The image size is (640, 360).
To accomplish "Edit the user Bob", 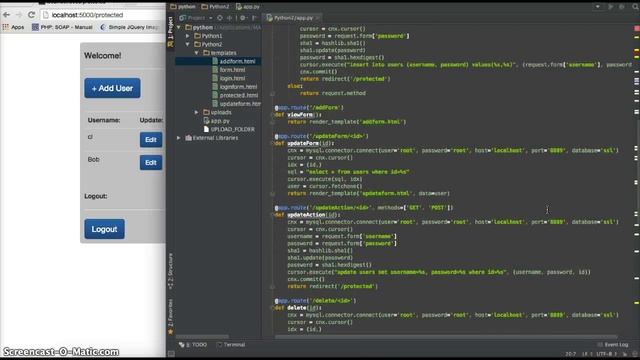I will (x=151, y=162).
